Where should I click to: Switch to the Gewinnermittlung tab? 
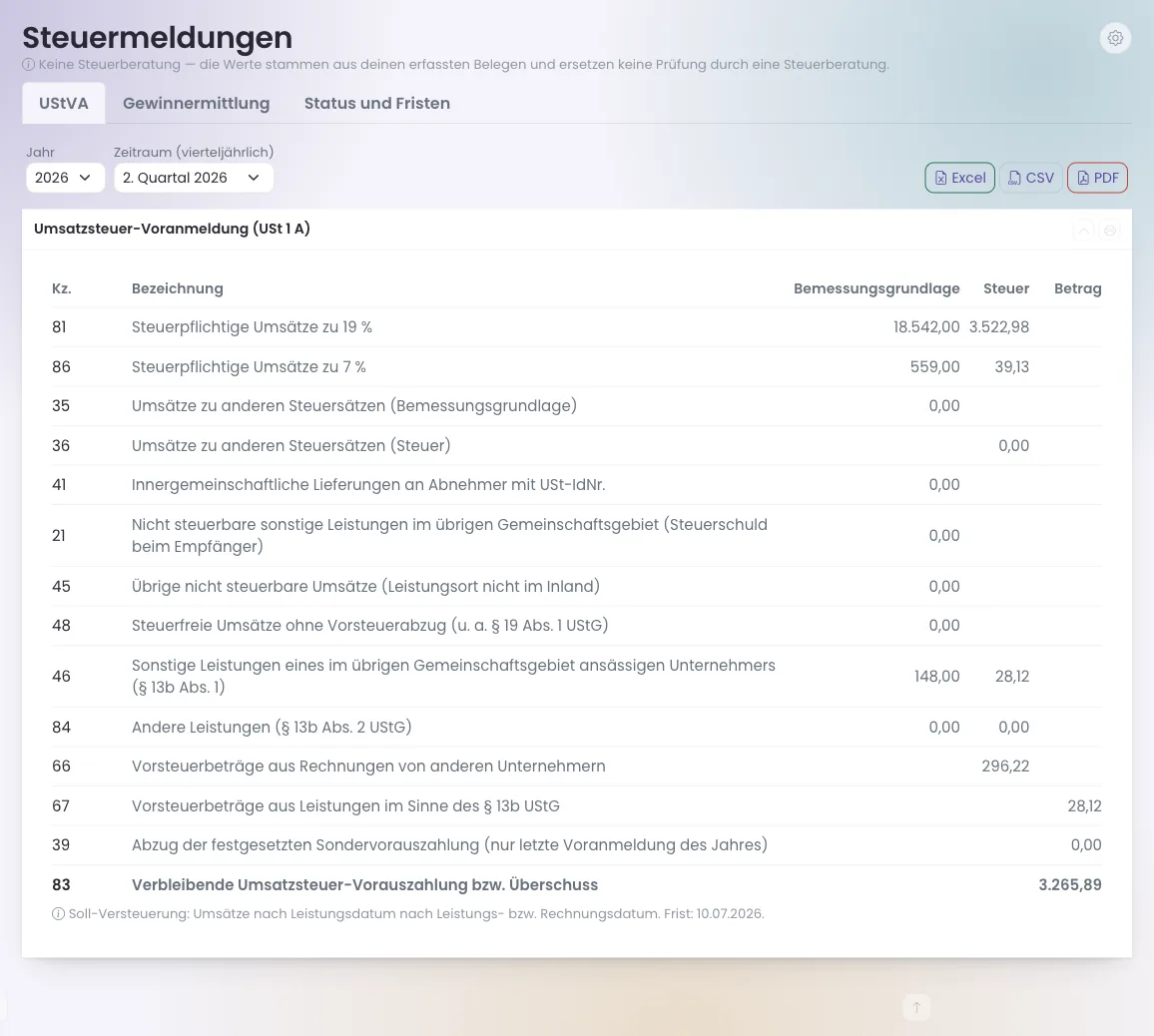197,103
